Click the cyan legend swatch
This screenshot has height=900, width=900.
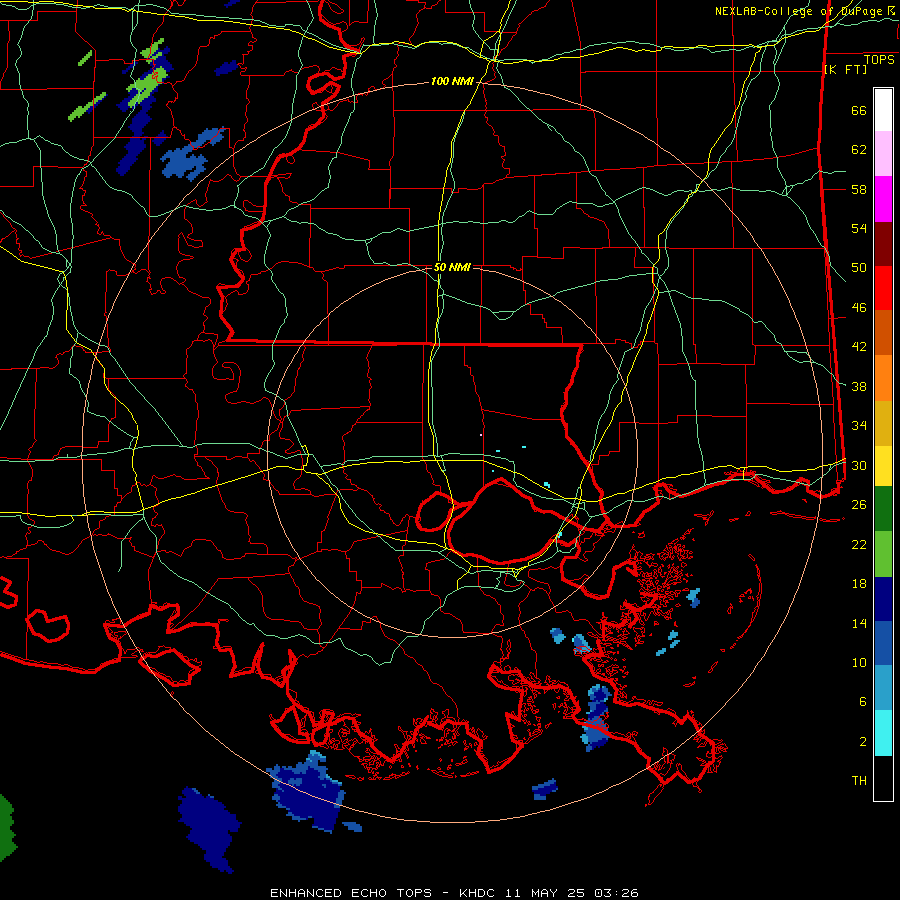(883, 733)
